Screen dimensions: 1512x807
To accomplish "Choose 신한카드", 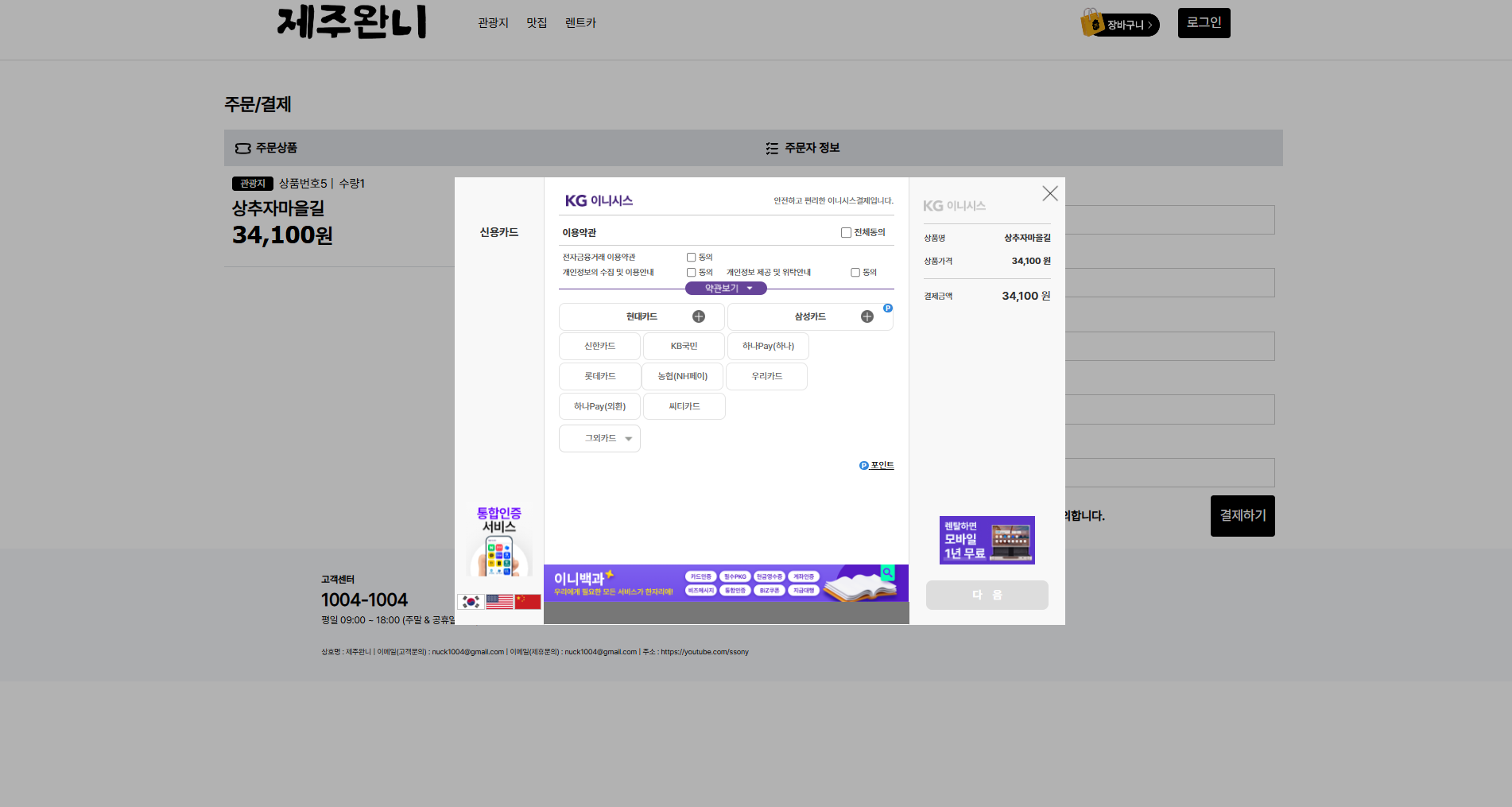I will click(599, 346).
